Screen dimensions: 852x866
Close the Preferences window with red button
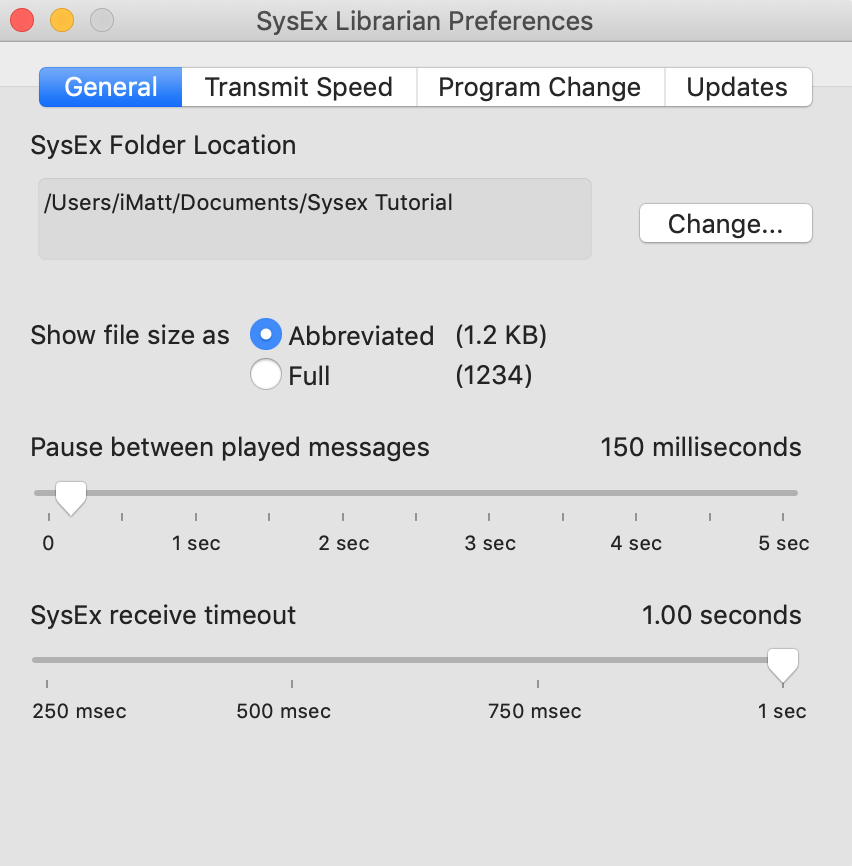point(22,20)
